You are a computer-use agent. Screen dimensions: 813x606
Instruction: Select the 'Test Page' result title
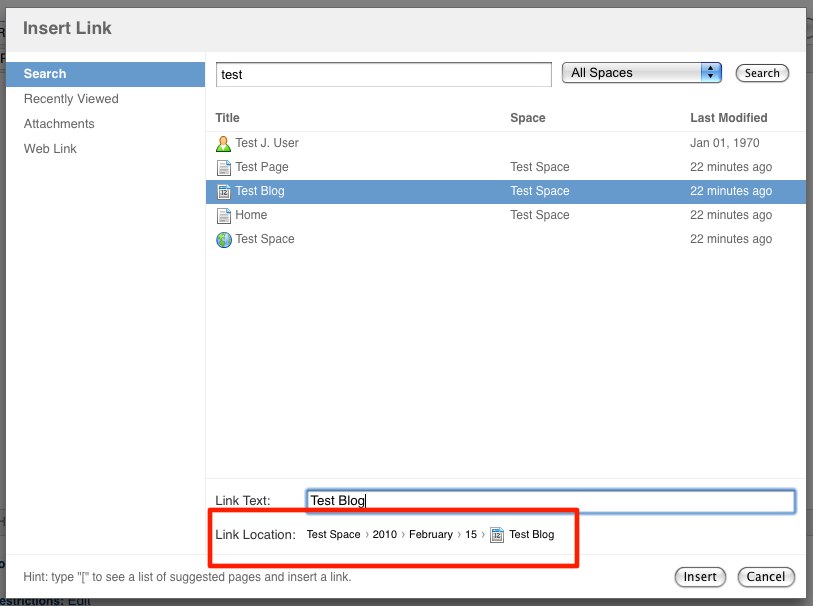click(x=262, y=167)
